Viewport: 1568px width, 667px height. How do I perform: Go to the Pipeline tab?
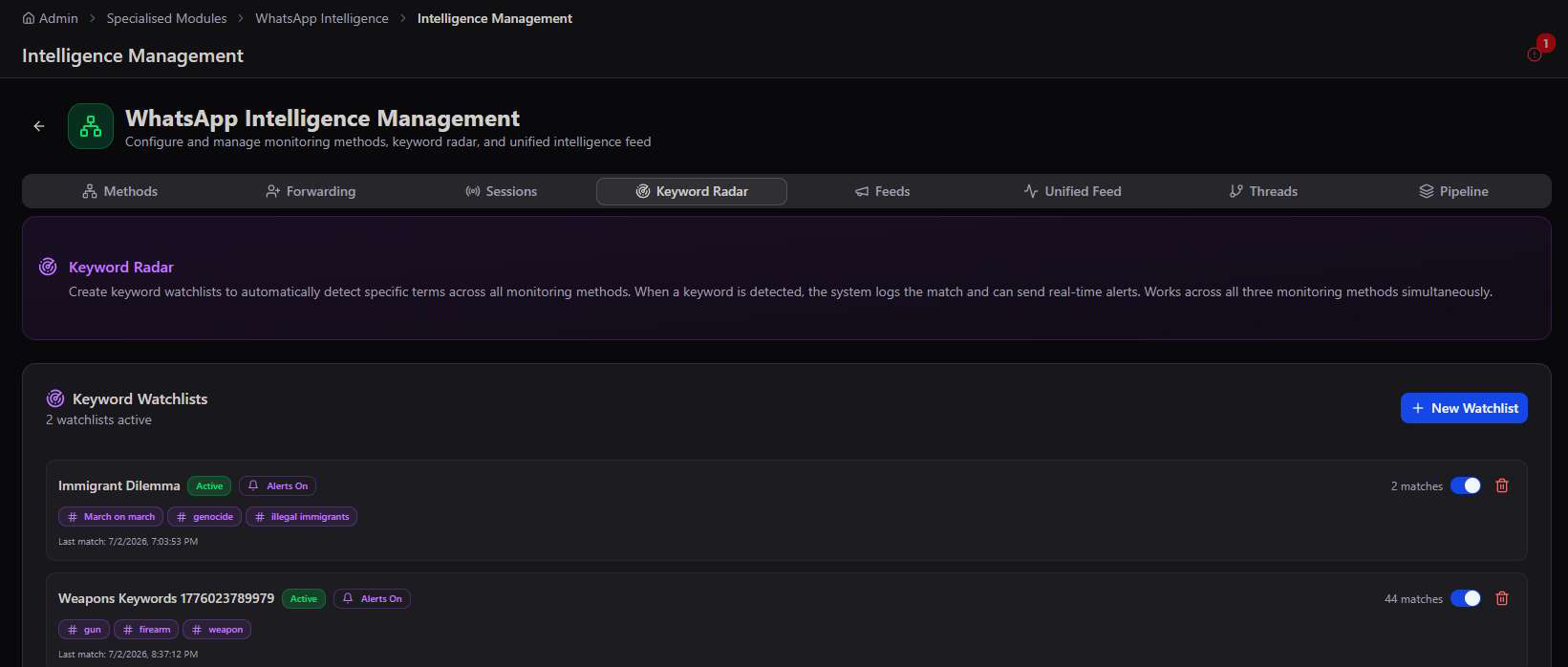pos(1453,191)
